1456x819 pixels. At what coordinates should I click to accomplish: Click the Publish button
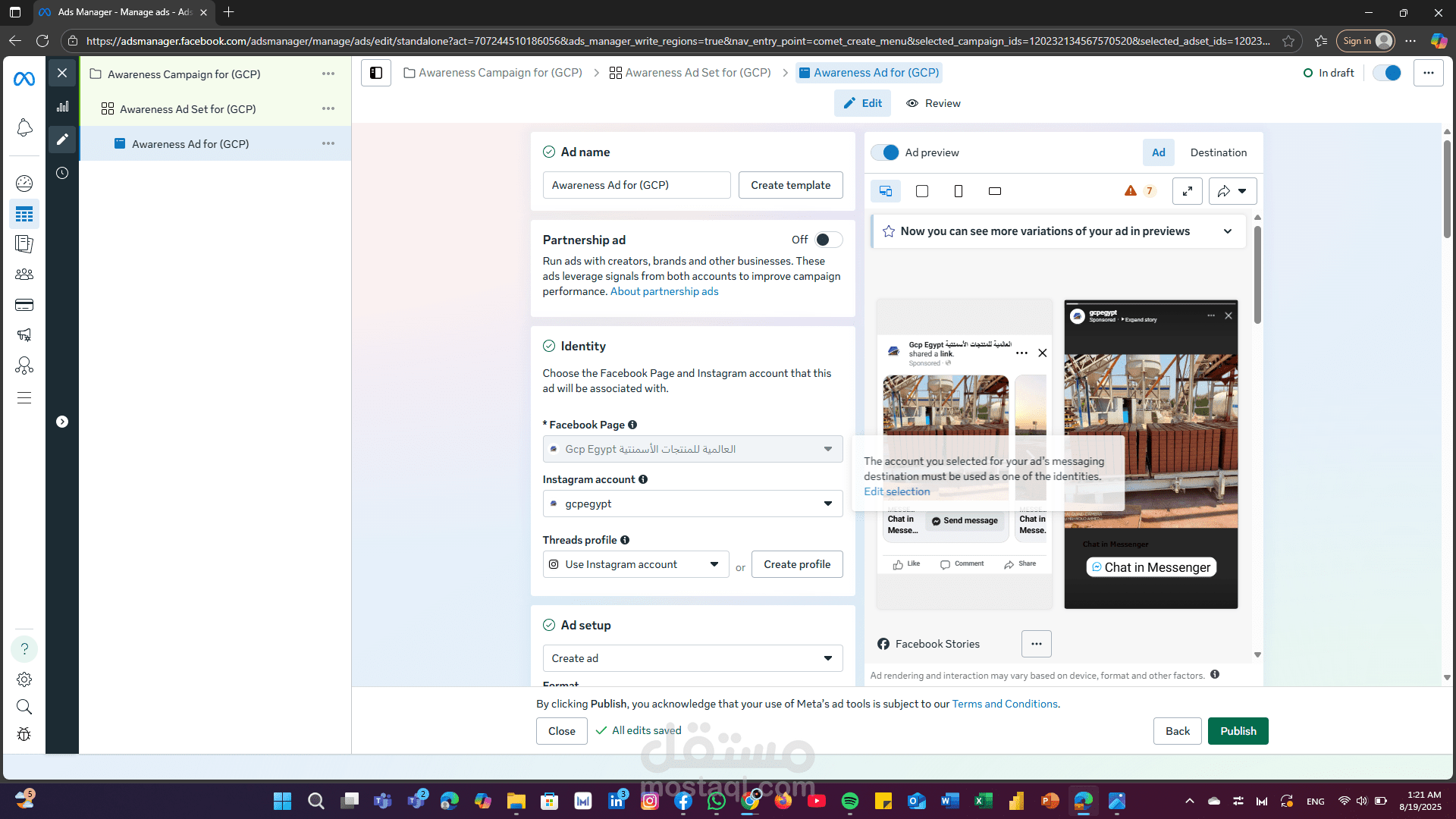[x=1238, y=731]
